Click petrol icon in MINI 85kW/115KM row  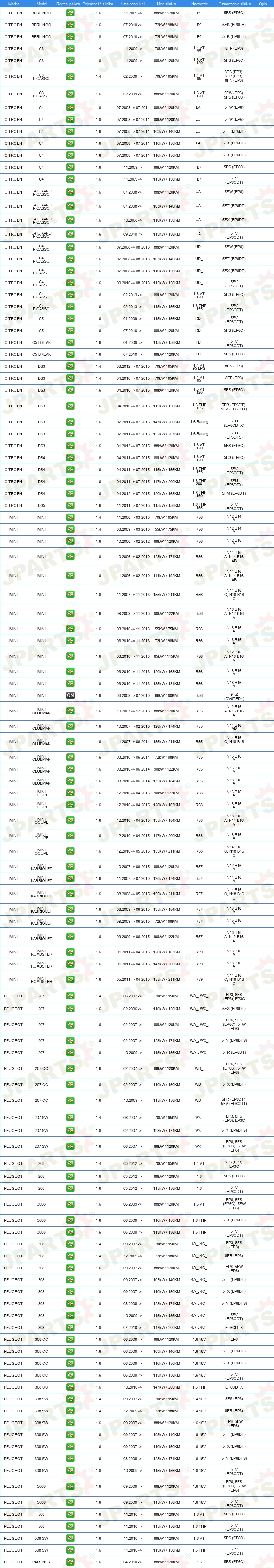[71, 656]
